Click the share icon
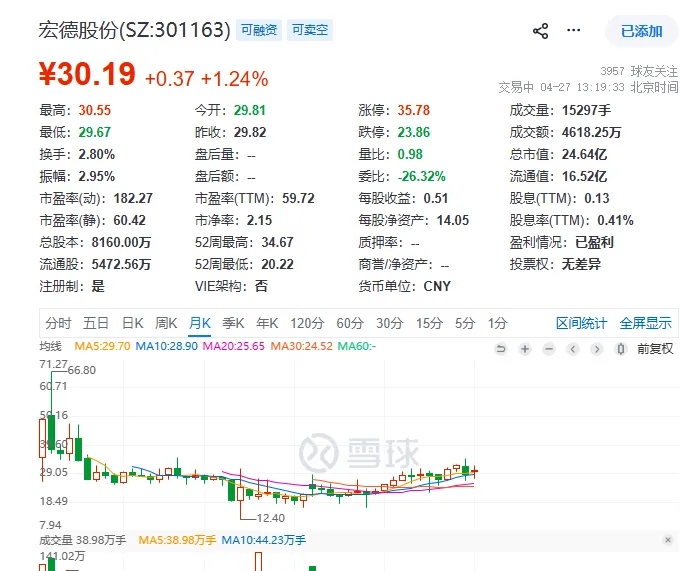This screenshot has height=571, width=680. [x=540, y=31]
